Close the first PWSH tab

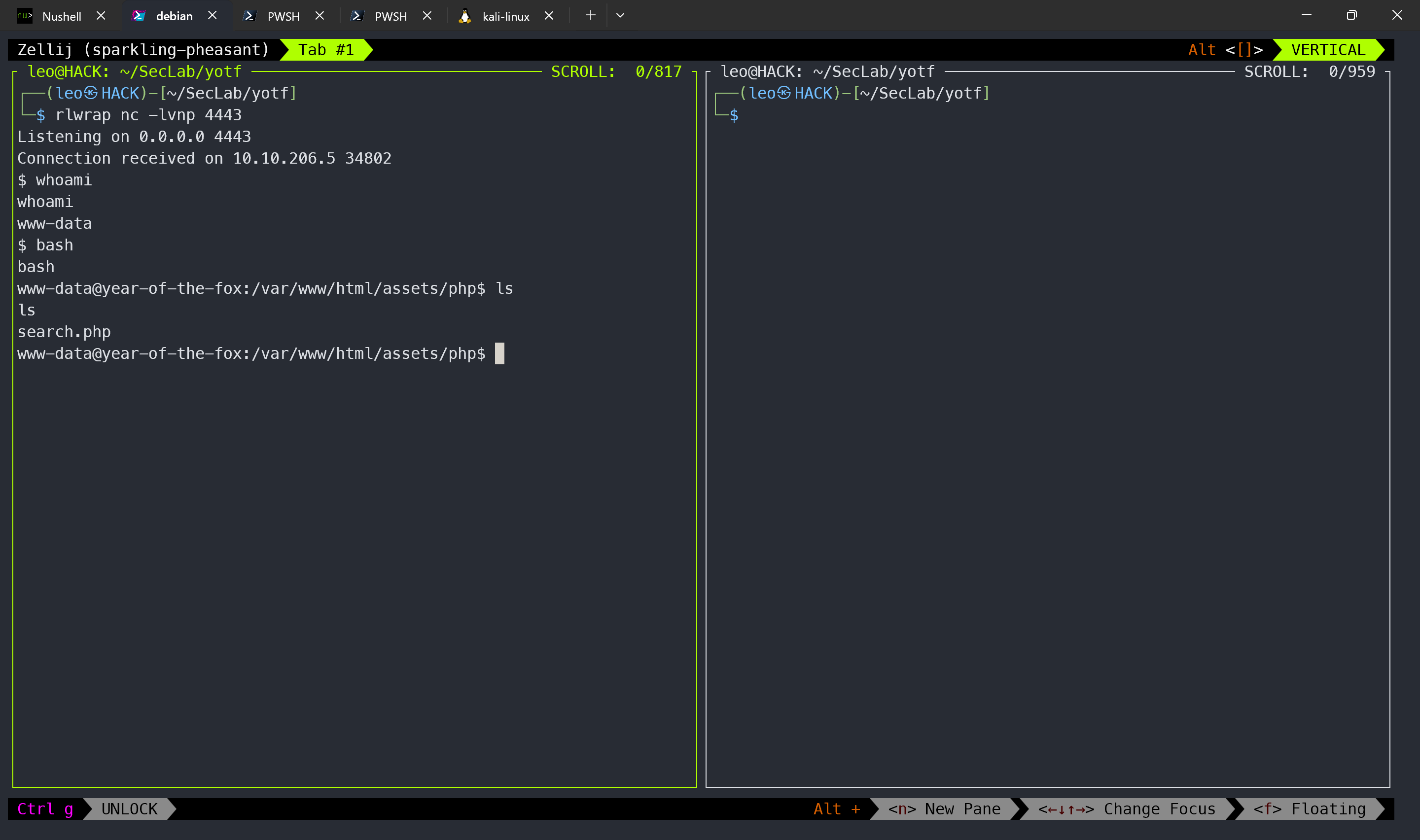tap(320, 16)
